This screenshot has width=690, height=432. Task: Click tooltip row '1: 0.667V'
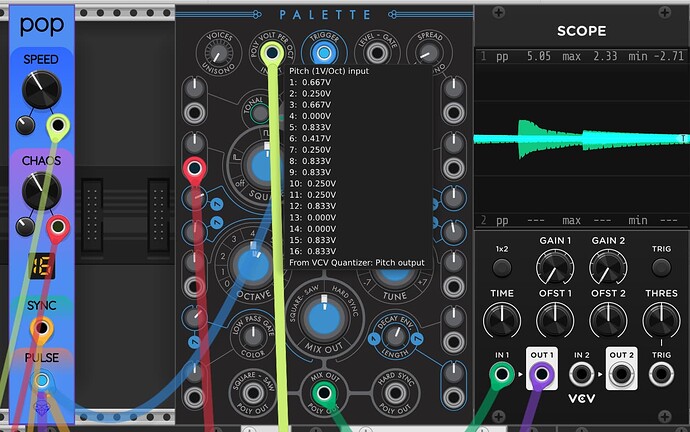310,82
